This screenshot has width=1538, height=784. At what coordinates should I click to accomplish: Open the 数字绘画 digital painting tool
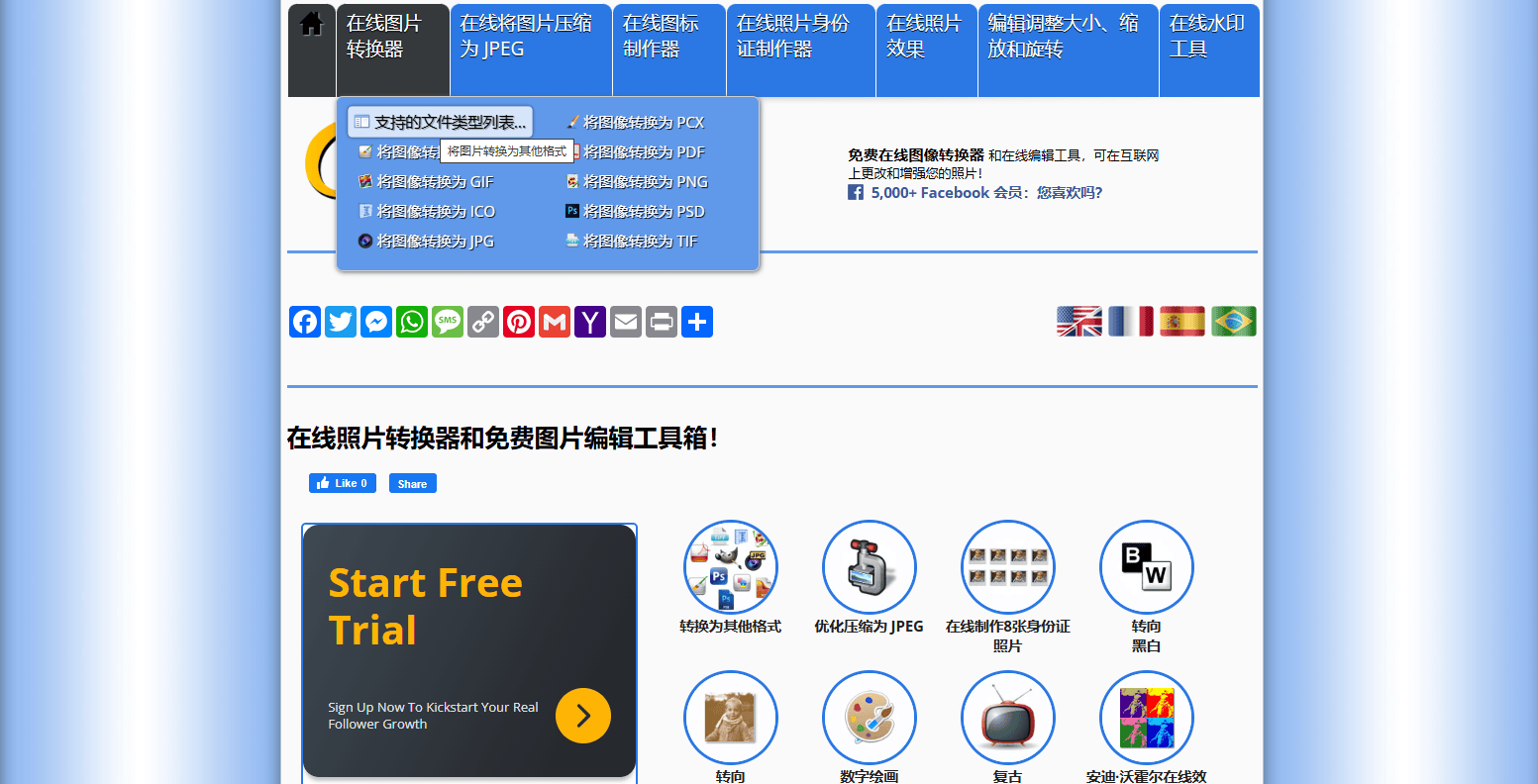coord(869,717)
